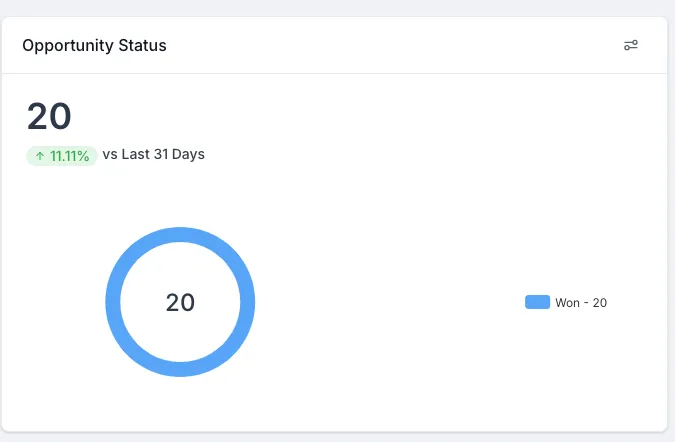Click the right edge of the donut ring
This screenshot has width=675, height=442.
247,302
